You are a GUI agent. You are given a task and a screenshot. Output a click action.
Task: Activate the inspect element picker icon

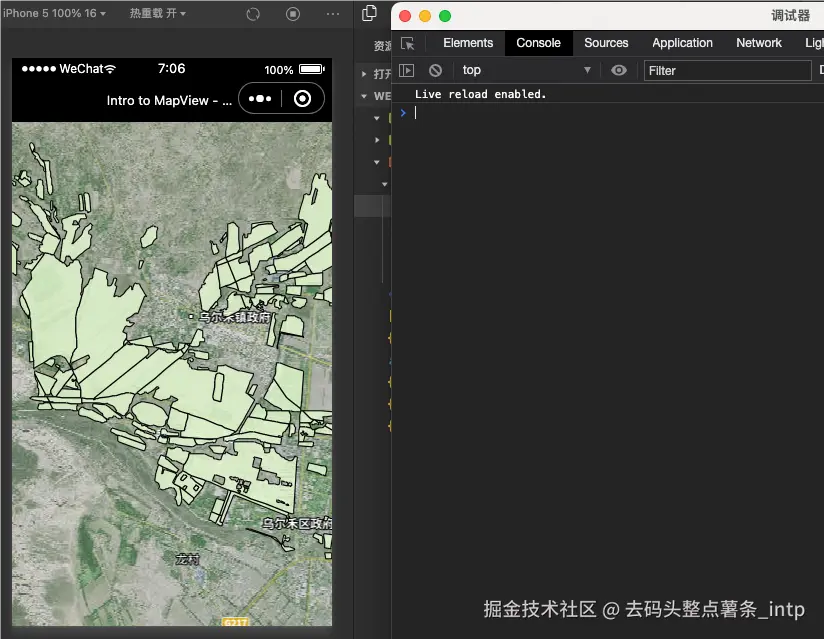(x=407, y=43)
